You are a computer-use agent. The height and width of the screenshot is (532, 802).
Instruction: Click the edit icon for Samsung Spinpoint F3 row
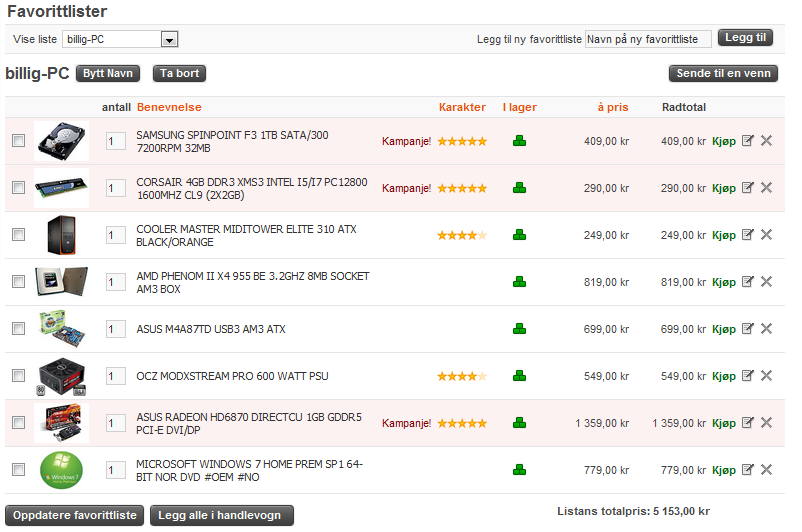[x=747, y=141]
